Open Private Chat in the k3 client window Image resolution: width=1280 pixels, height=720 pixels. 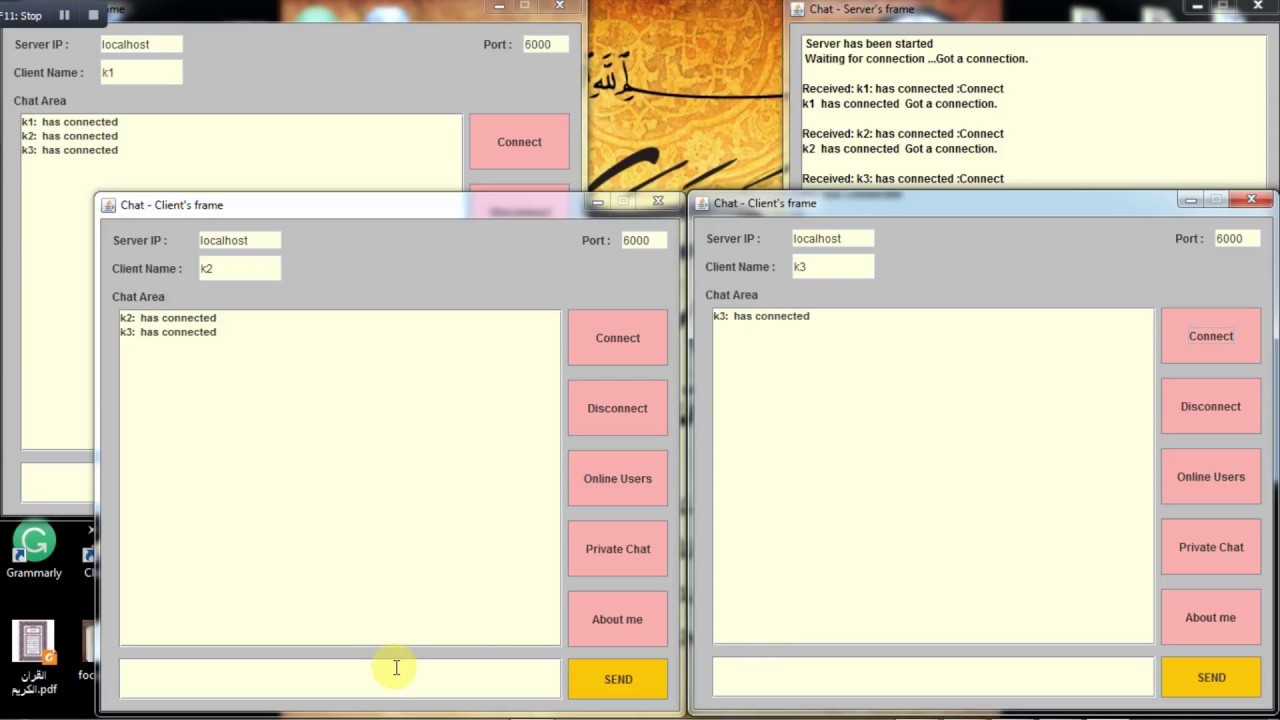click(x=1210, y=547)
